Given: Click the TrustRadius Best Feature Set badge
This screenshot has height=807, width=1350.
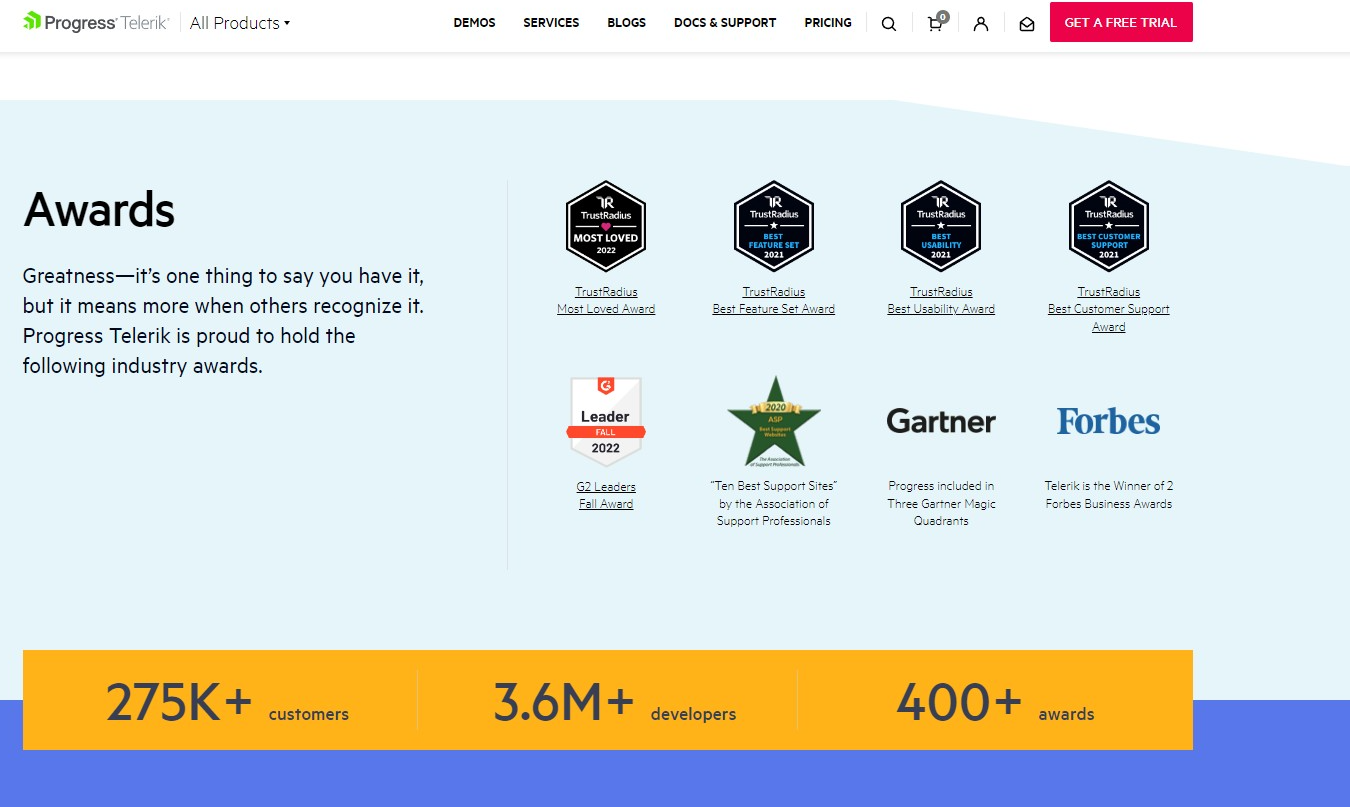Looking at the screenshot, I should click(774, 226).
